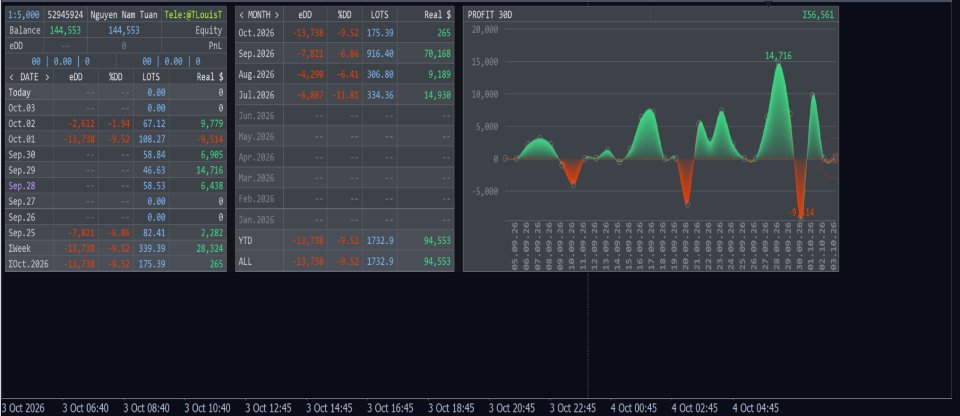This screenshot has height=416, width=960.
Task: Click the next arrow beside DATE
Action: [47, 77]
